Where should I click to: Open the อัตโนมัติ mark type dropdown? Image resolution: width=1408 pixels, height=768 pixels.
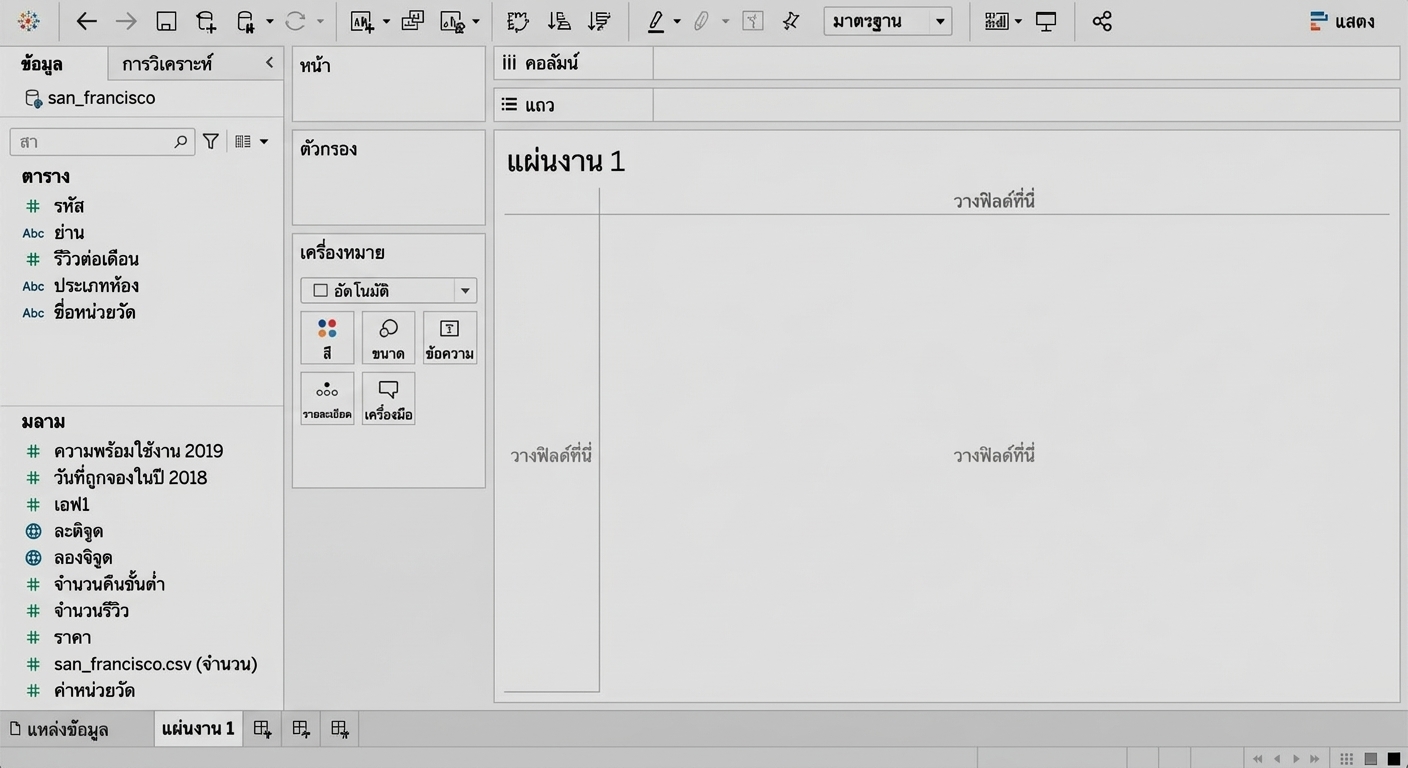point(388,290)
